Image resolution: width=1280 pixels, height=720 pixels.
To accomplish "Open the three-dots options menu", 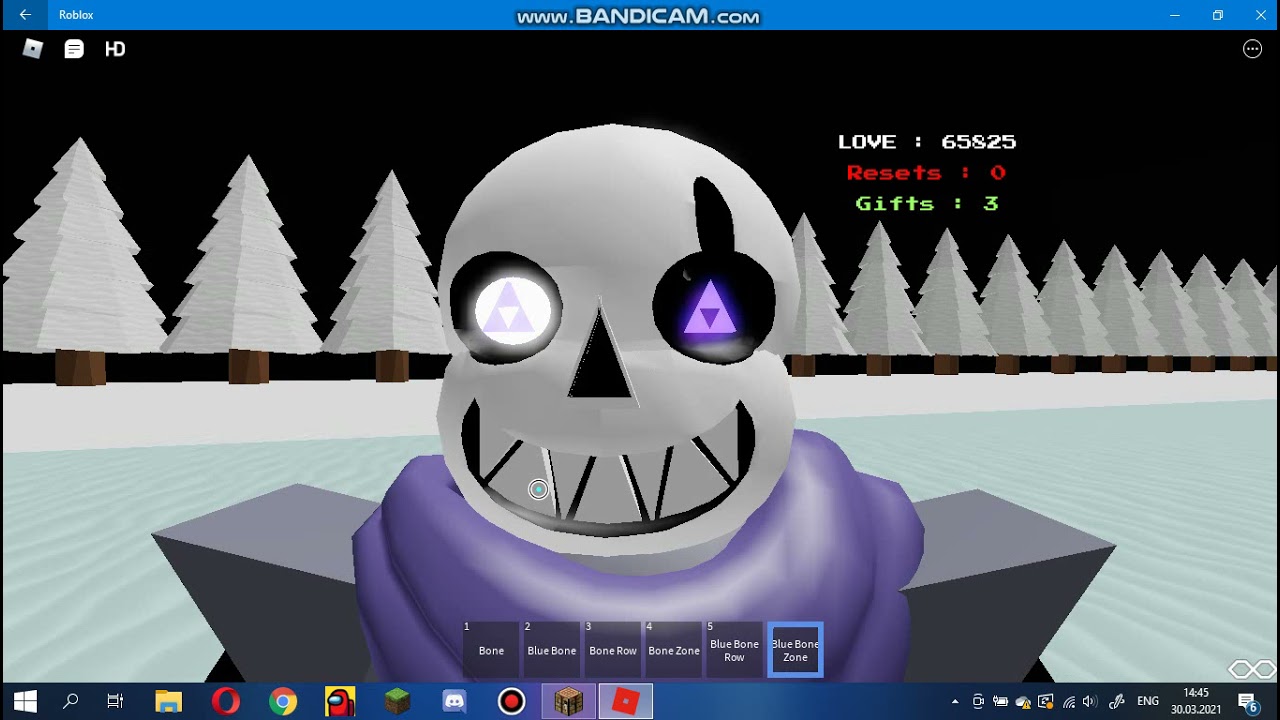I will pos(1252,49).
